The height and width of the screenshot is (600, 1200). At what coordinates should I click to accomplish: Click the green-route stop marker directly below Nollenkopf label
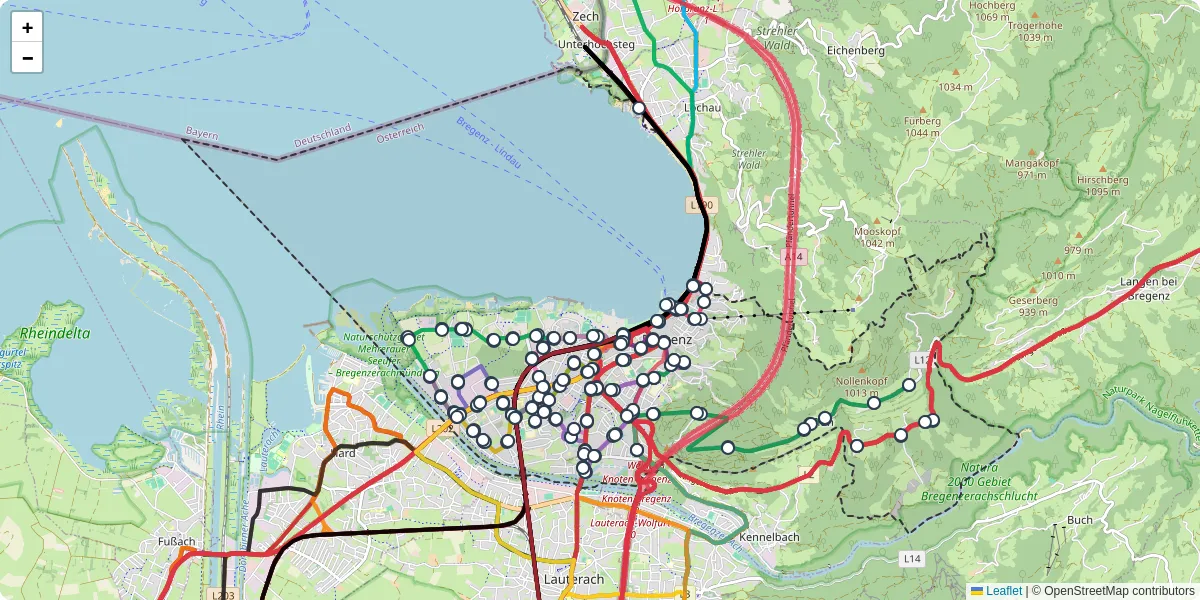coord(874,403)
